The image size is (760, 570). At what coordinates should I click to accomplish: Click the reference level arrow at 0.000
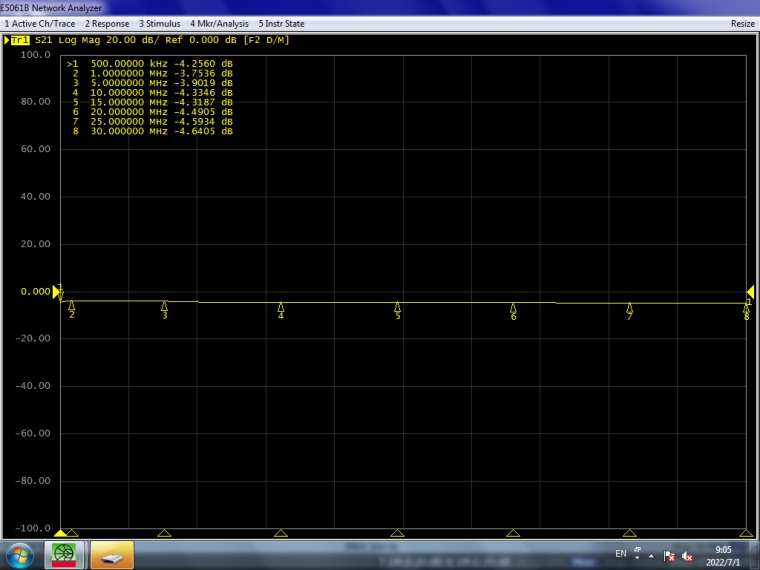56,292
